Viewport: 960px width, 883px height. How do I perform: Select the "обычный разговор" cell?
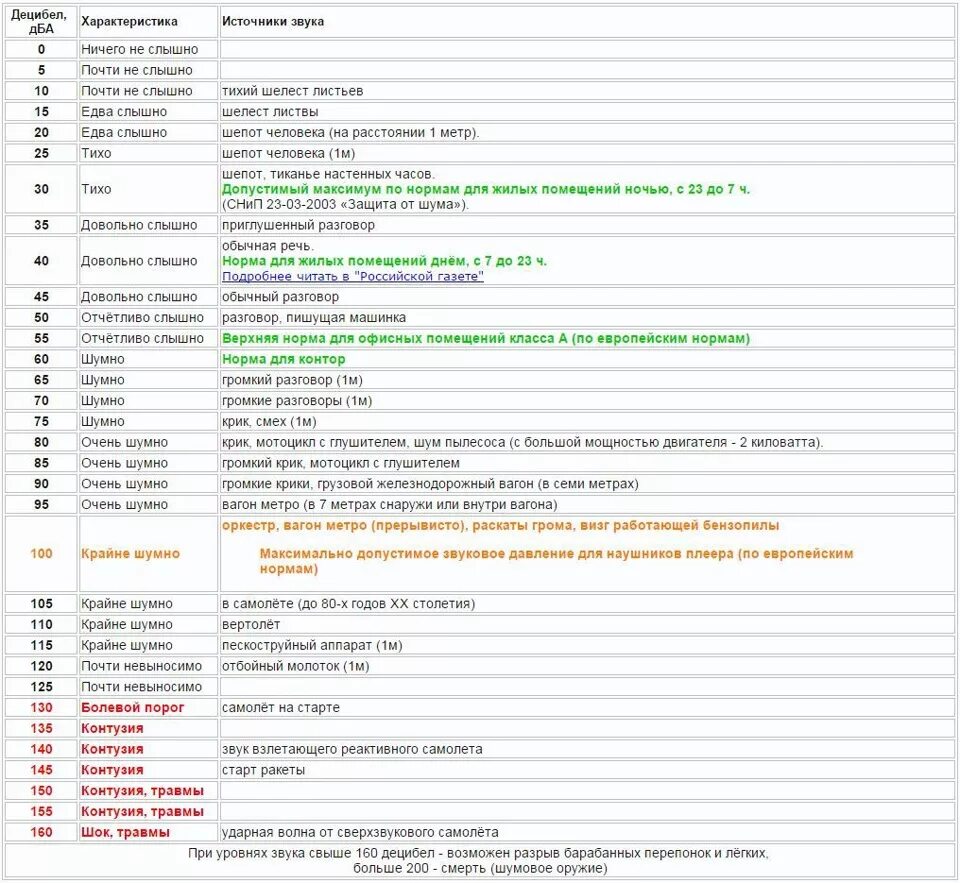coord(587,296)
